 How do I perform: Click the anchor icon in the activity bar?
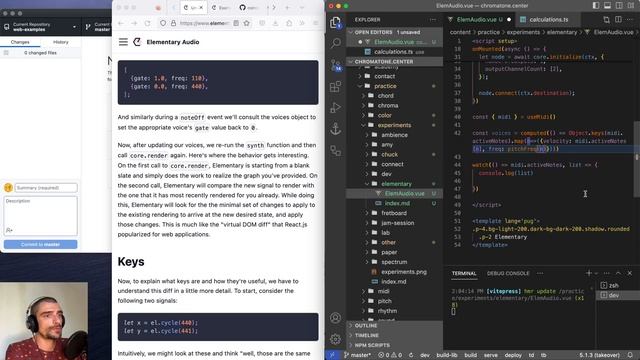point(336,129)
